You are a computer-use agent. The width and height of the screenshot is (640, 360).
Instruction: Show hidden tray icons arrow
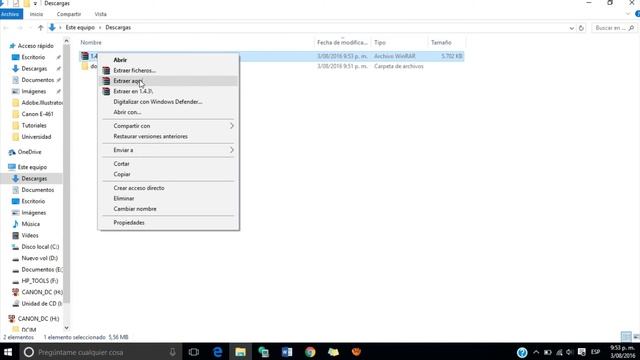536,352
